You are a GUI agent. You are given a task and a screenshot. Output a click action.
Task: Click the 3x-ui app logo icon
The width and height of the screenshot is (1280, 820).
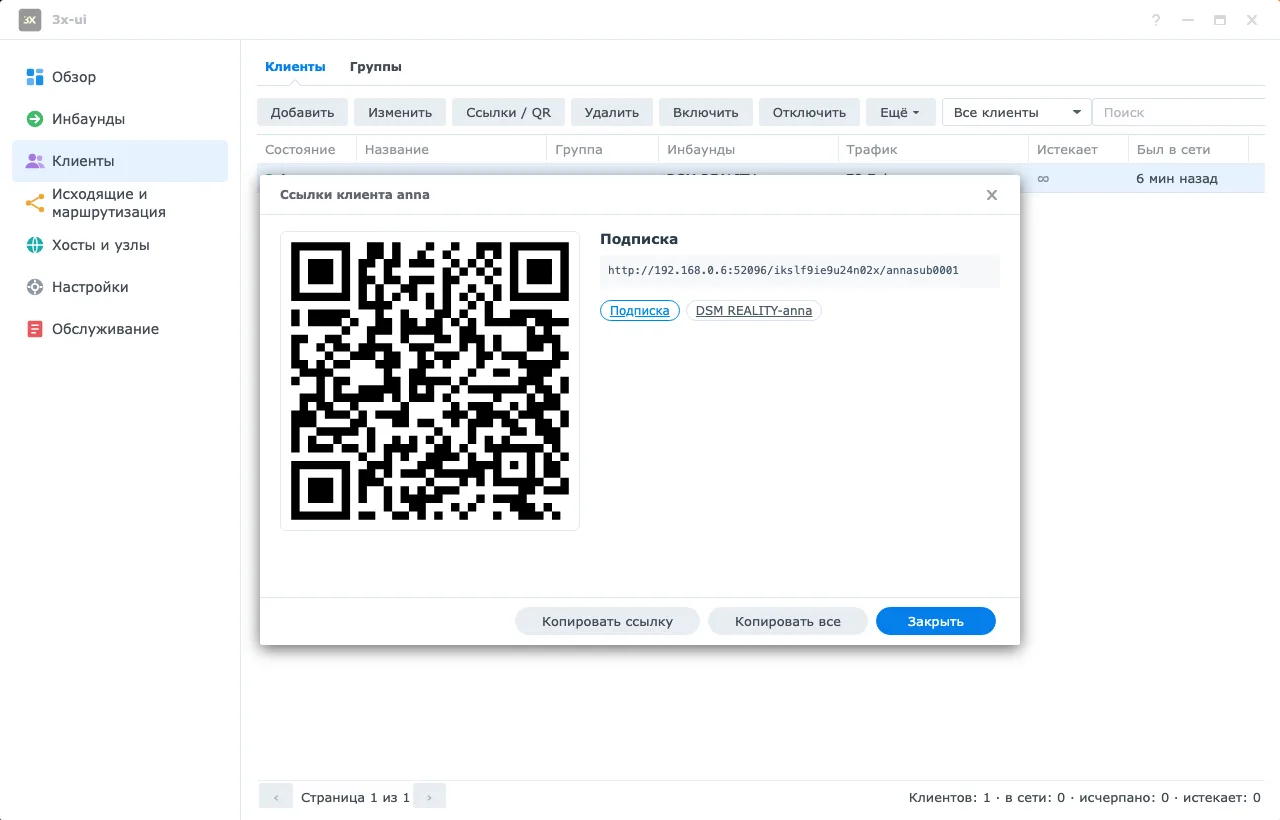point(30,20)
